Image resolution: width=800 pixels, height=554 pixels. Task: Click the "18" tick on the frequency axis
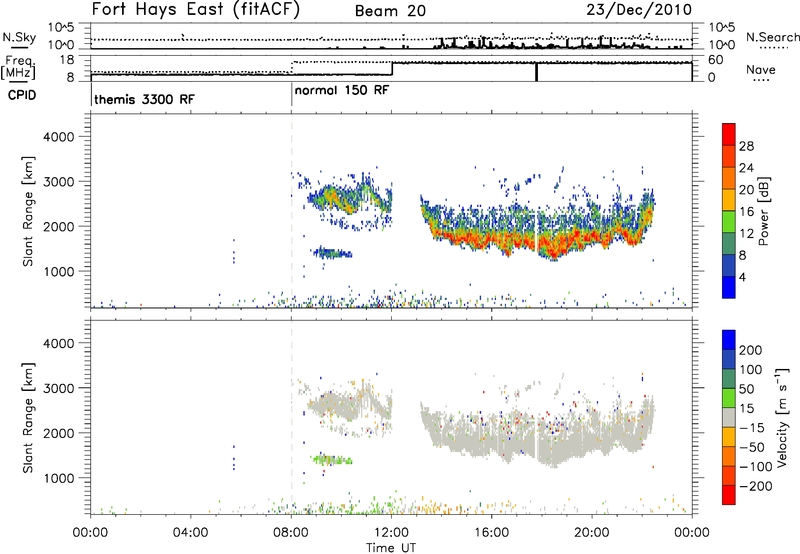tap(66, 60)
